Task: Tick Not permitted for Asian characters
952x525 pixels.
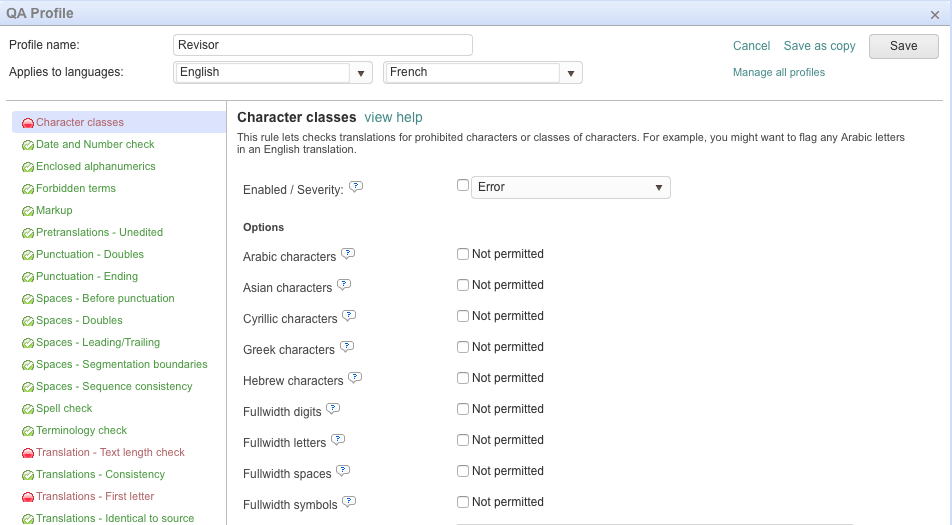Action: (x=463, y=285)
